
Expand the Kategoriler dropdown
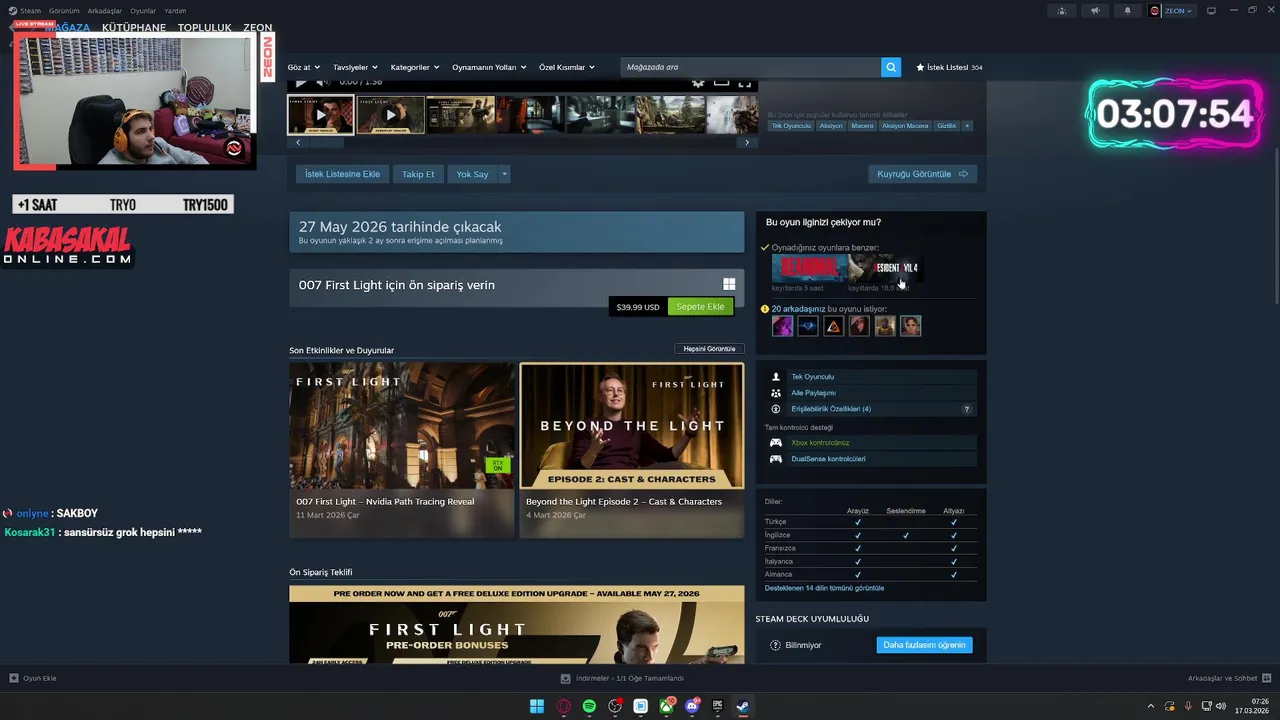tap(415, 67)
